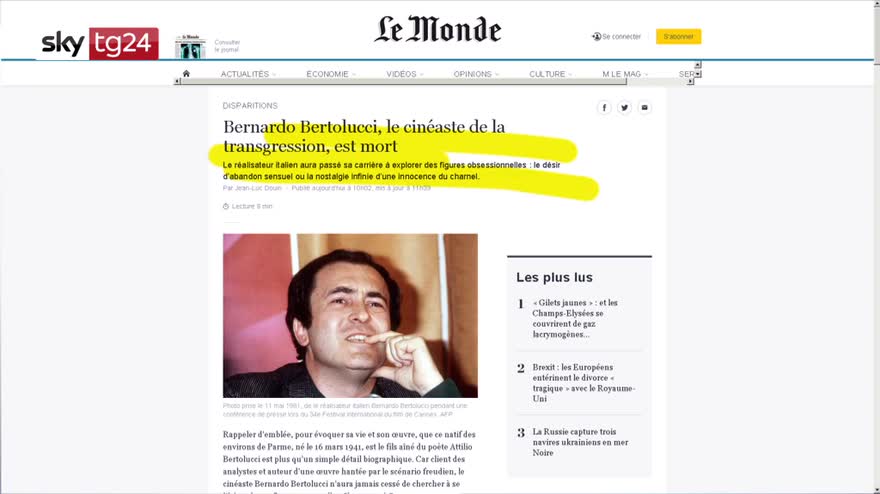Screen dimensions: 880x494
Task: Click the Sky TG24 logo
Action: tap(100, 43)
